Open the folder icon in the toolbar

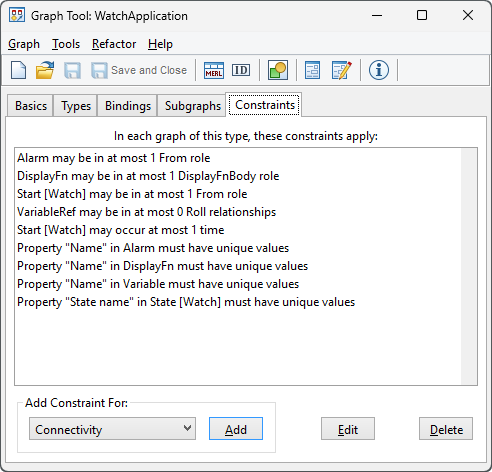[x=45, y=70]
